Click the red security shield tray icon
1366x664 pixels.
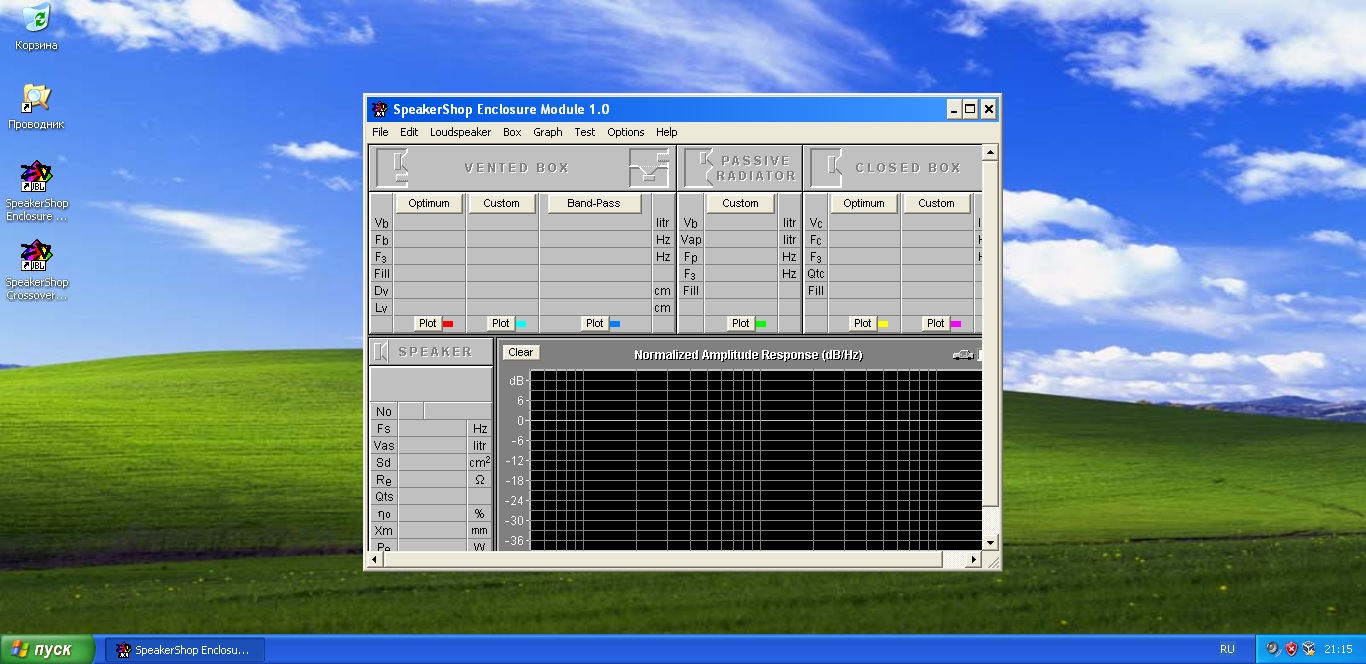(x=1290, y=649)
